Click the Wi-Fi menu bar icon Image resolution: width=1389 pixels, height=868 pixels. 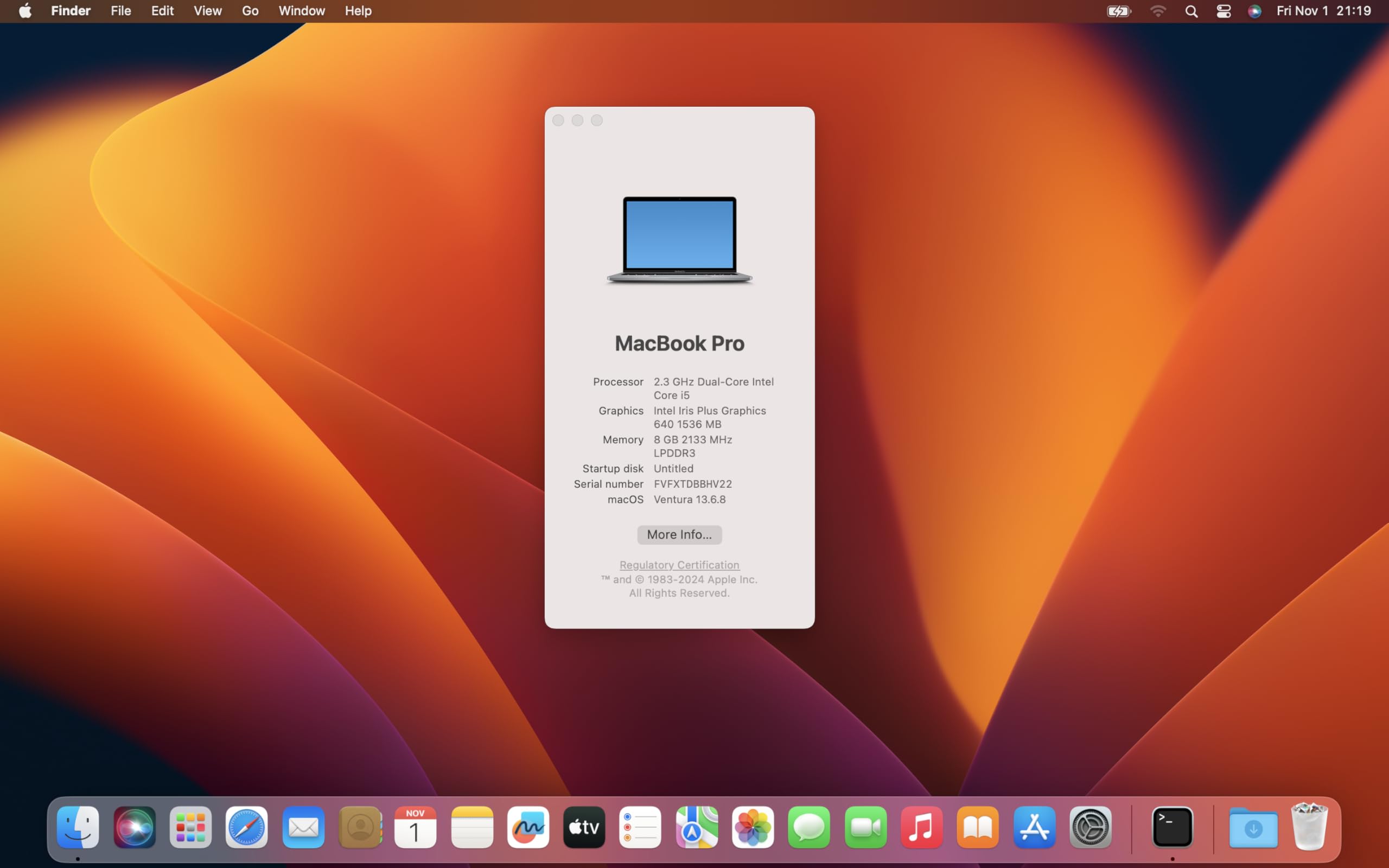[x=1158, y=11]
